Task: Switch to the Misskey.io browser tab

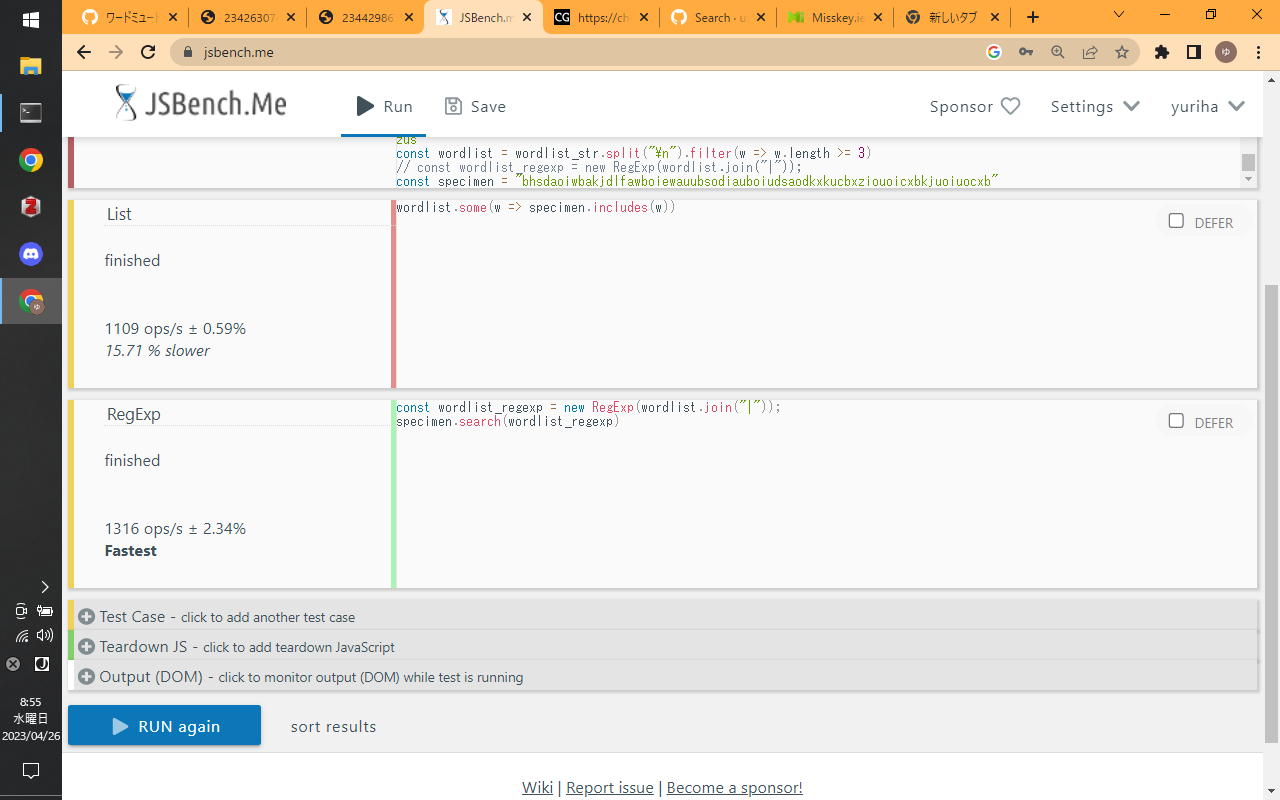Action: point(835,16)
